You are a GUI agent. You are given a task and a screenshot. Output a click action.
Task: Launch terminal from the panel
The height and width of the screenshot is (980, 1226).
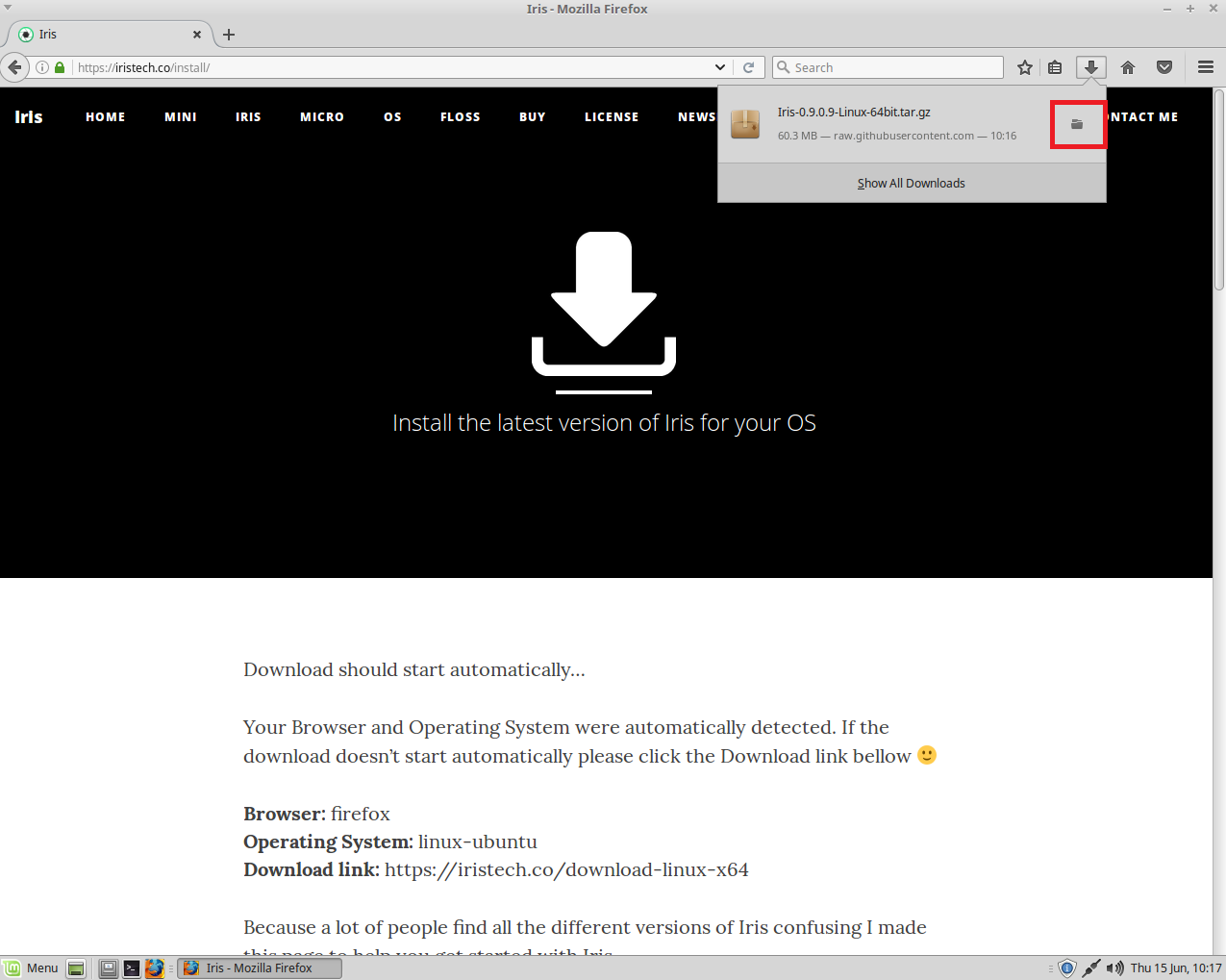132,968
